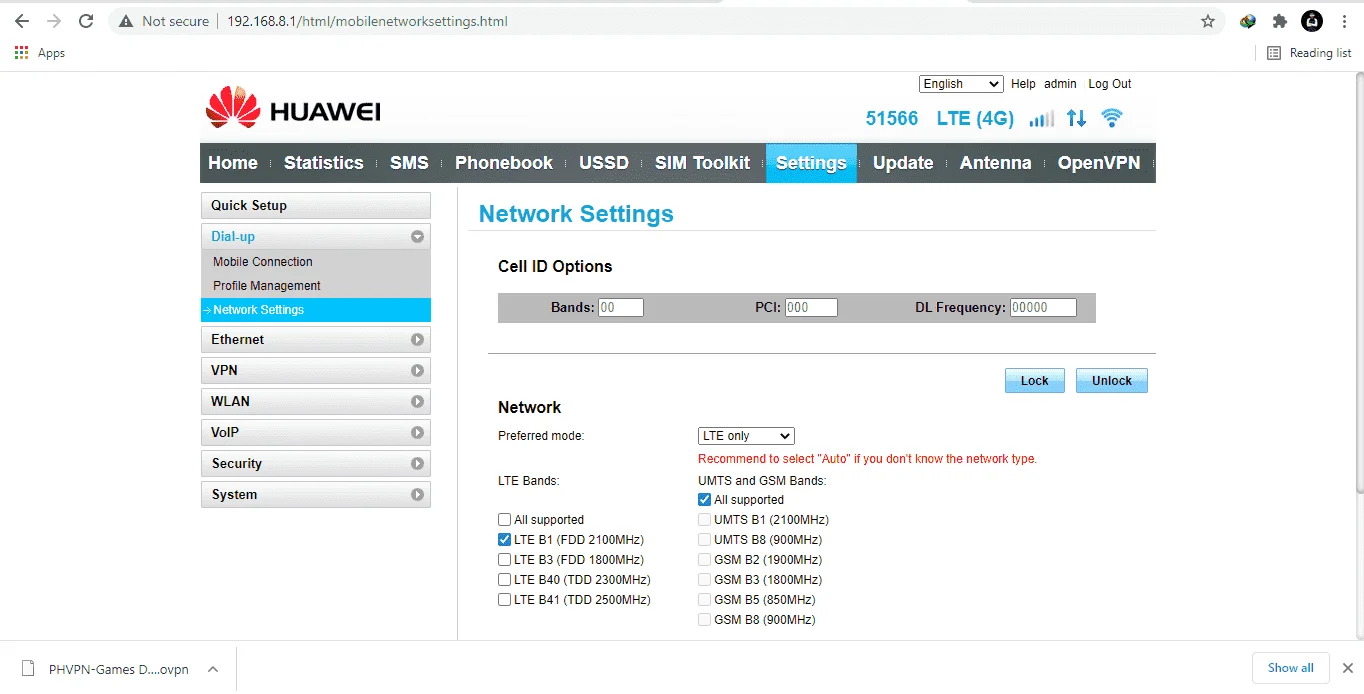Expand the VPN sidebar section

tap(316, 371)
